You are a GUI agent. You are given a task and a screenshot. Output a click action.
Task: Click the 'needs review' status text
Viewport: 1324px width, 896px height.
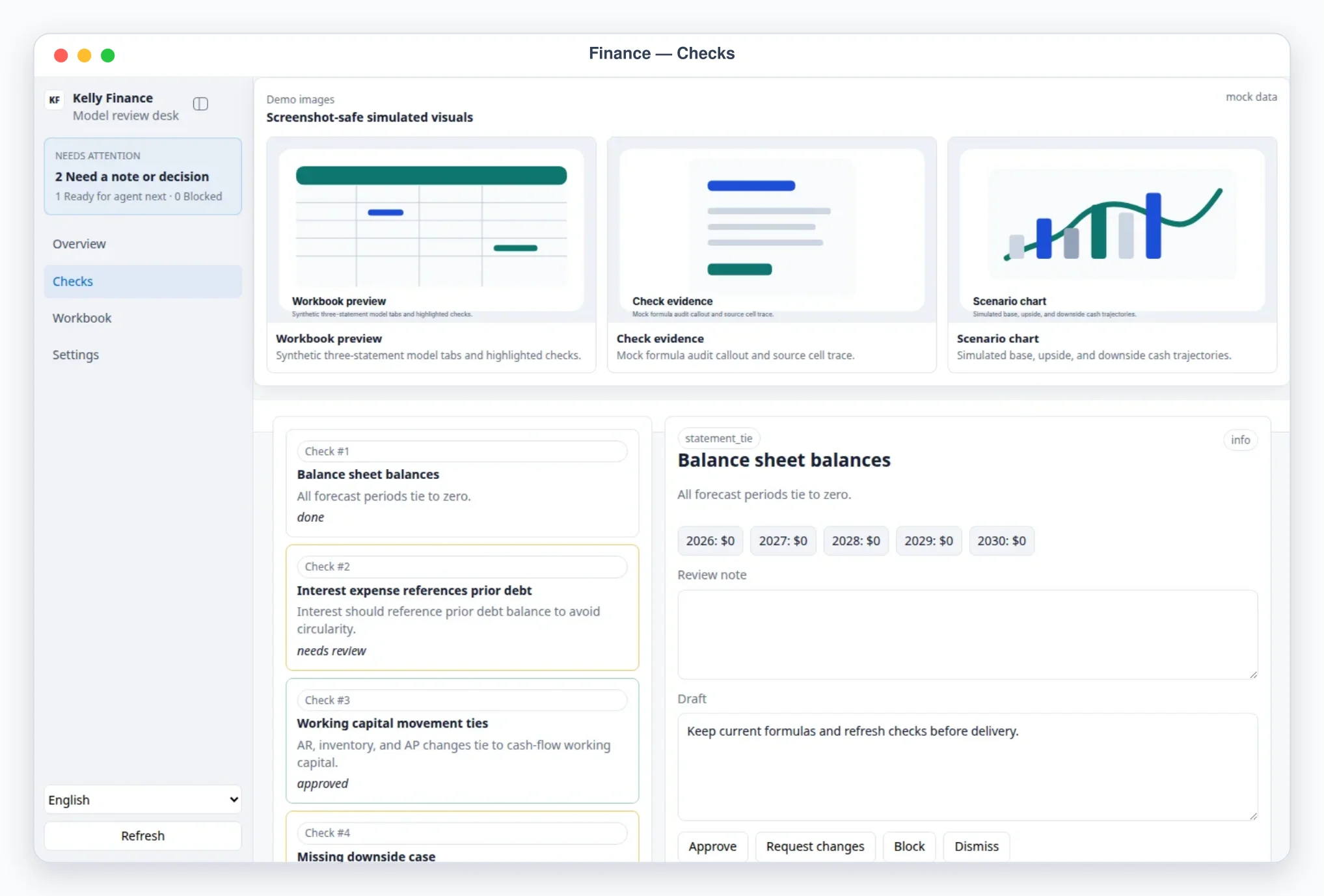point(331,651)
